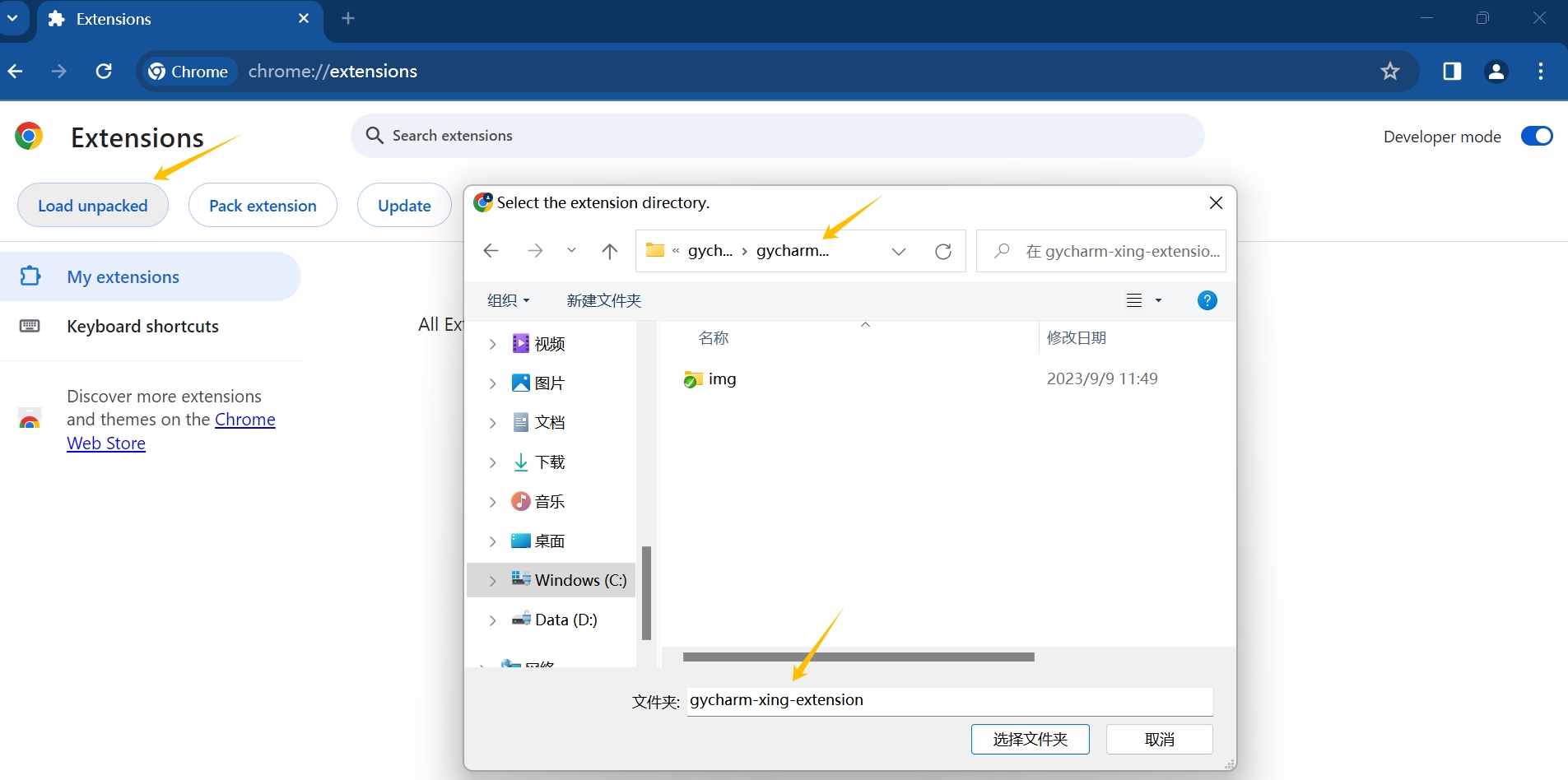
Task: Click the file list horizontal scrollbar
Action: point(858,657)
